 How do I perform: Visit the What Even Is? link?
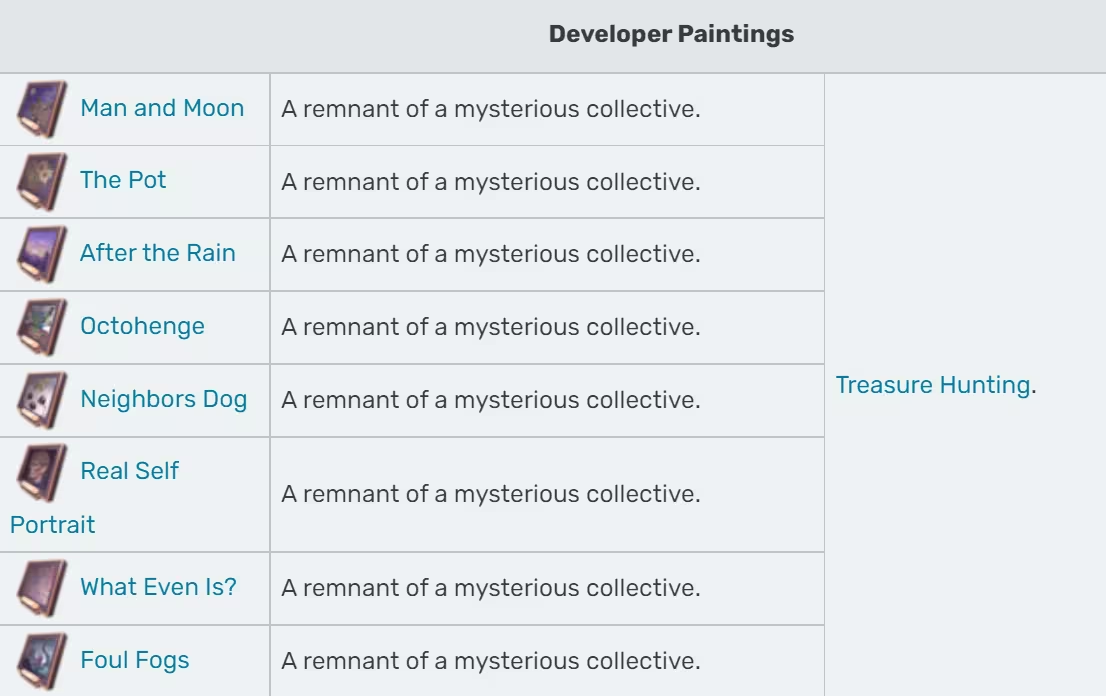click(159, 587)
